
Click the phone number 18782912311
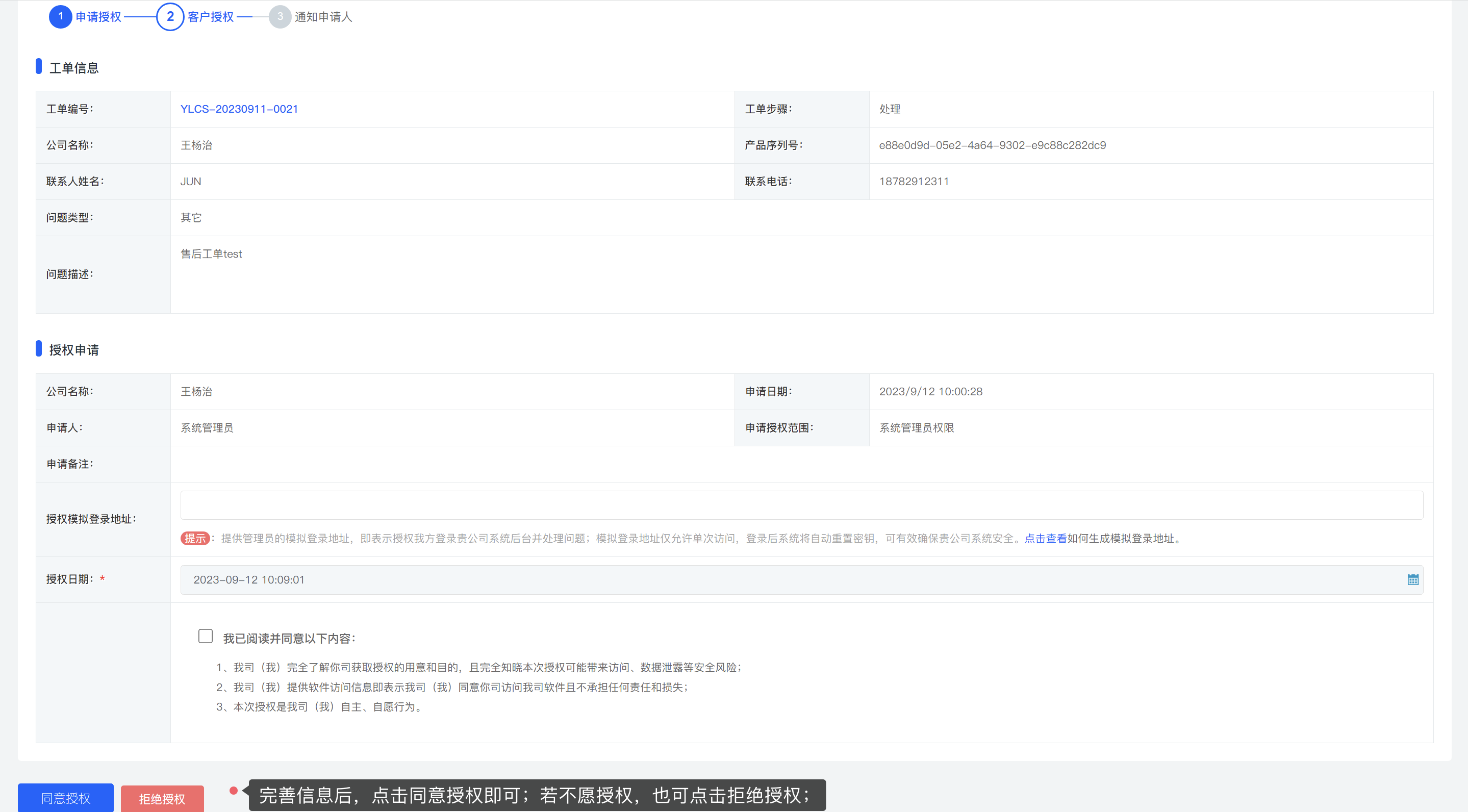tap(914, 181)
